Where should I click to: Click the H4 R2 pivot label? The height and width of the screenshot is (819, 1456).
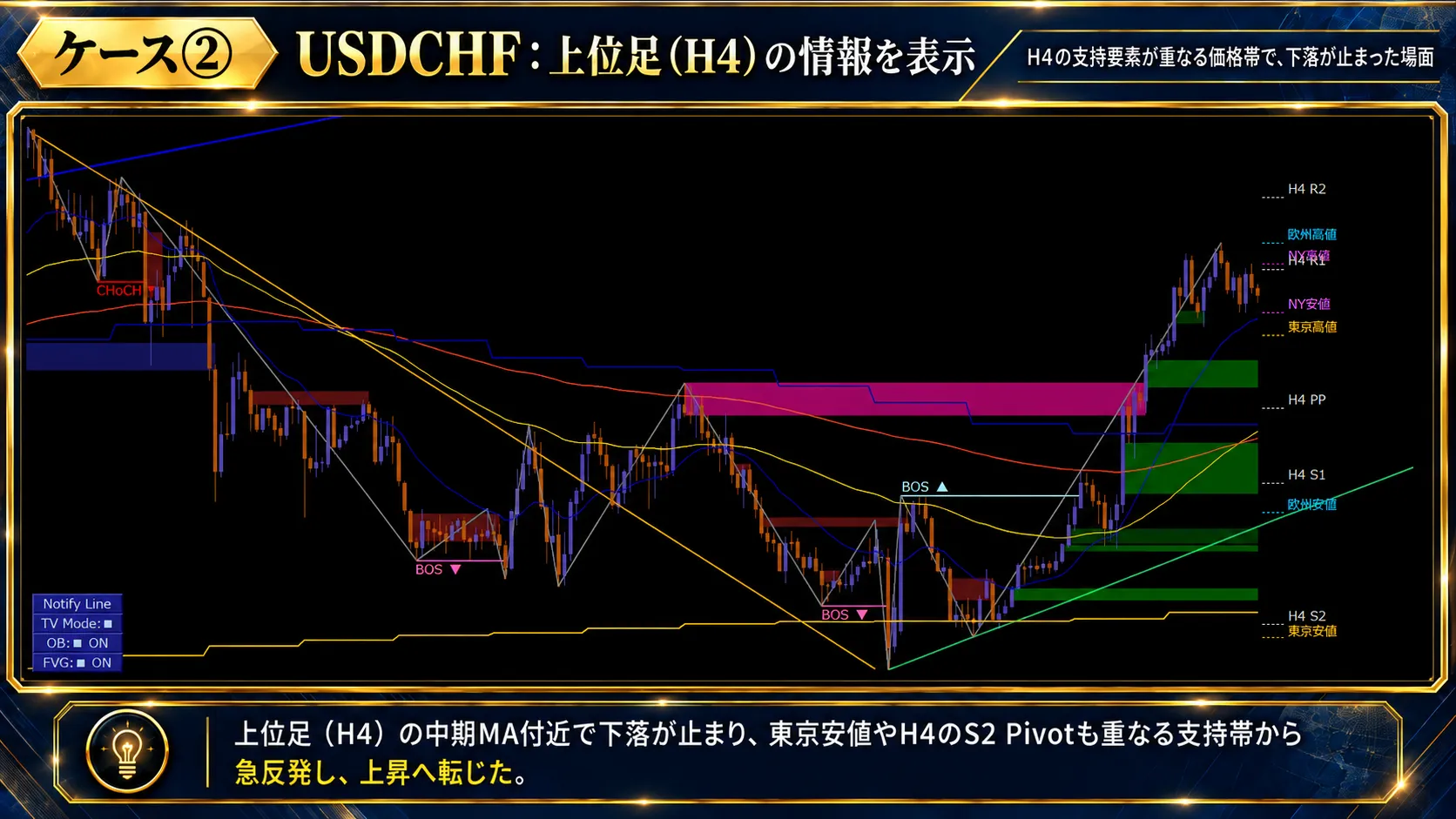coord(1307,189)
